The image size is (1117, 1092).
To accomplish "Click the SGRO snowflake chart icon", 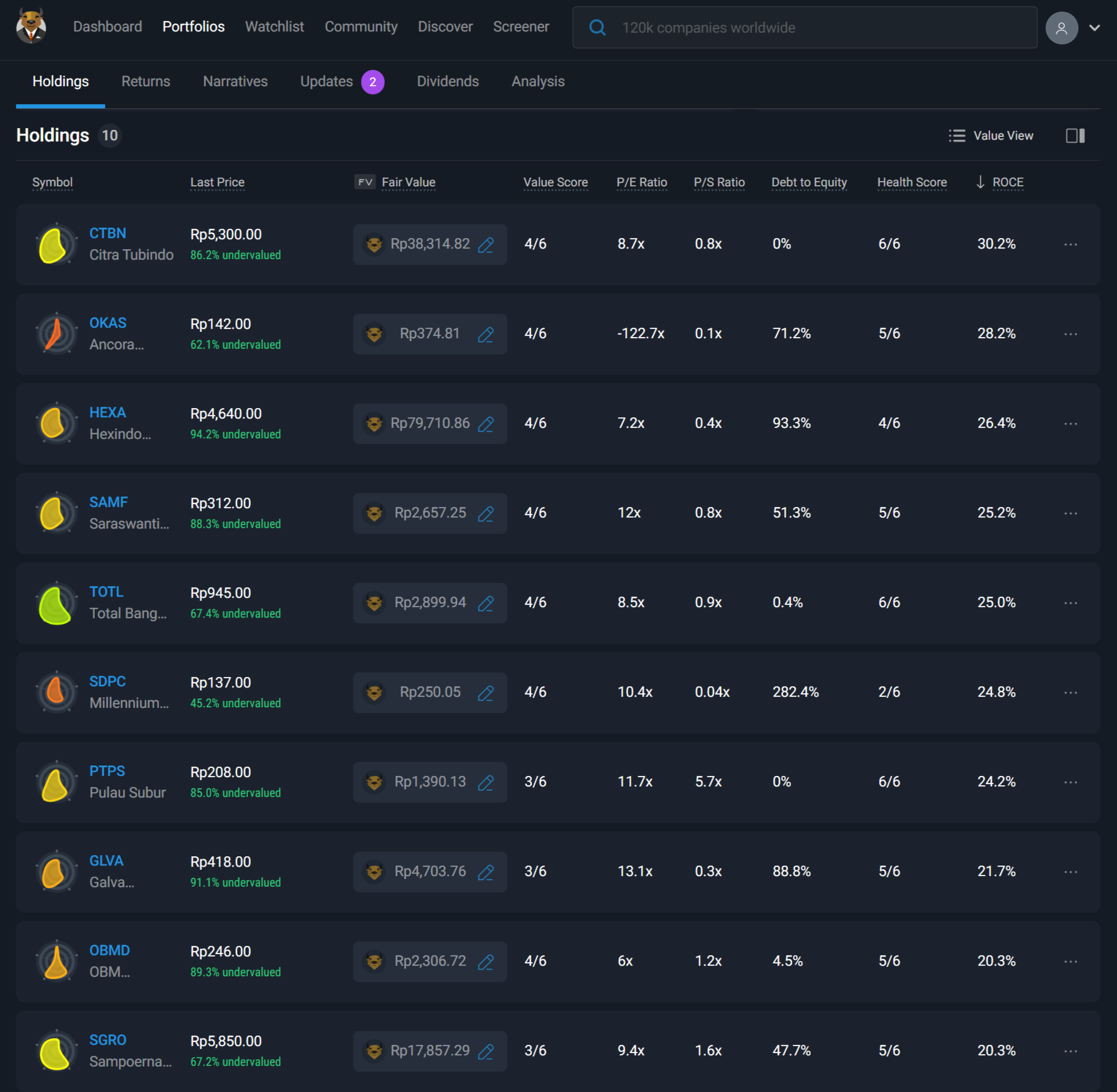I will tap(56, 1051).
